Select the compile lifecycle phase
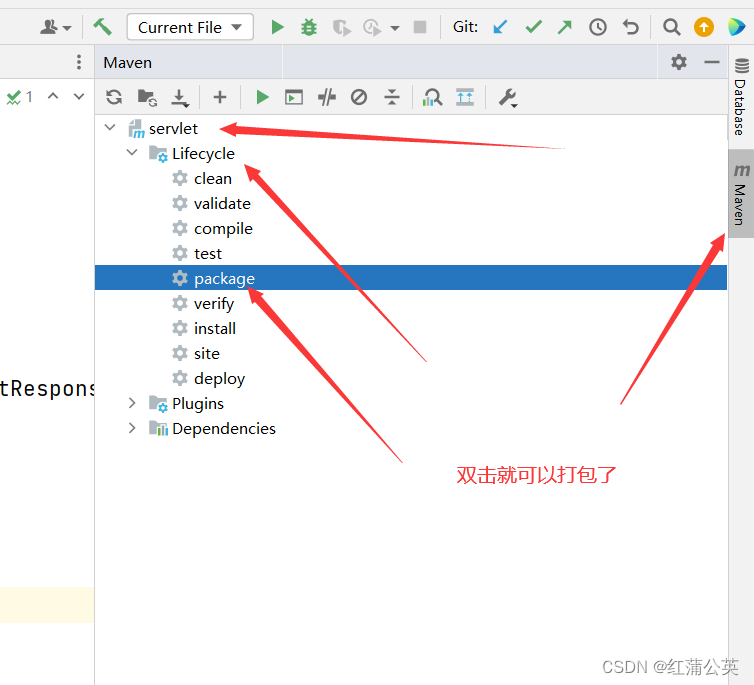Viewport: 754px width, 685px height. tap(223, 229)
